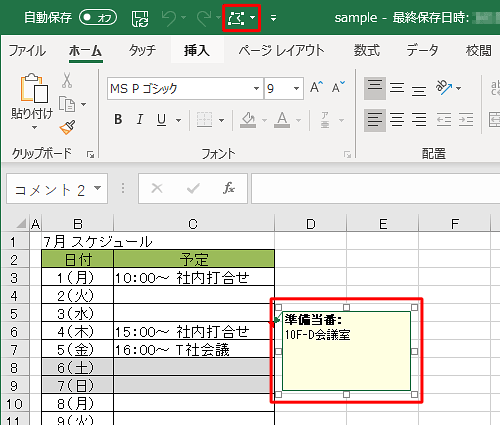Click the Format Painter brush icon
Image resolution: width=500 pixels, height=425 pixels.
[67, 128]
